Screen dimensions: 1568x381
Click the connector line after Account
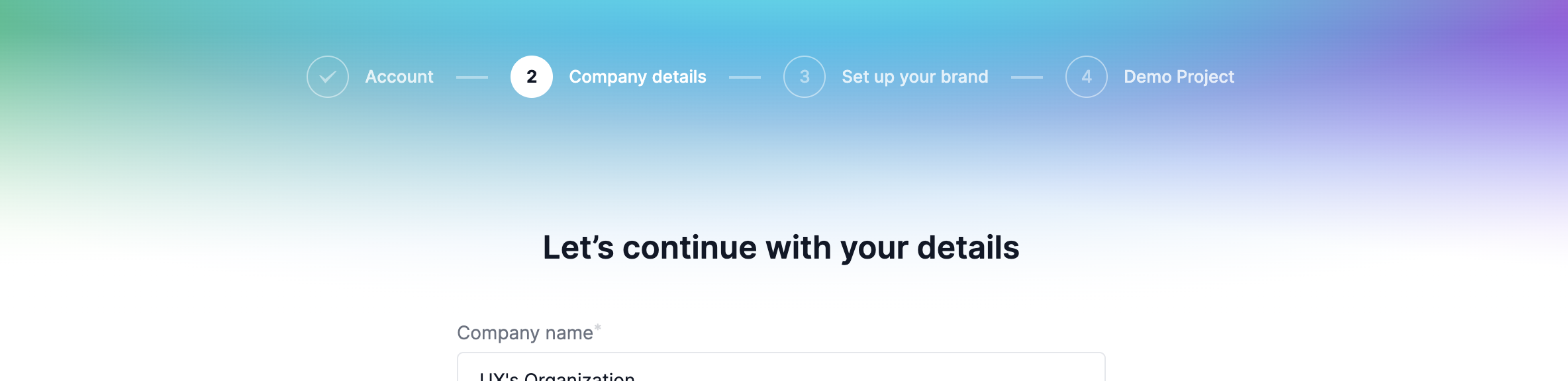pyautogui.click(x=472, y=77)
